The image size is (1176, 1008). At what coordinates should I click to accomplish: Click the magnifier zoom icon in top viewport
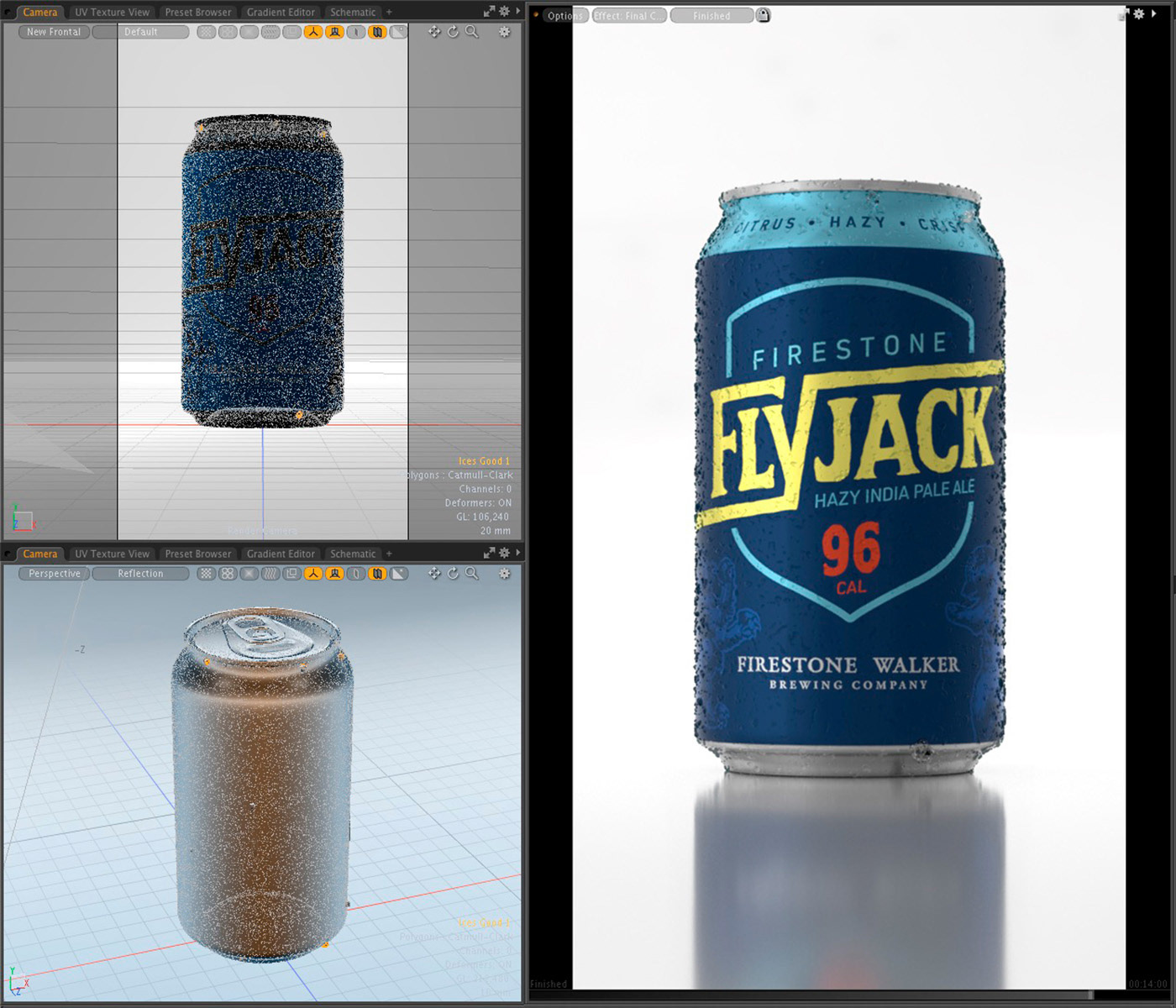tap(472, 32)
